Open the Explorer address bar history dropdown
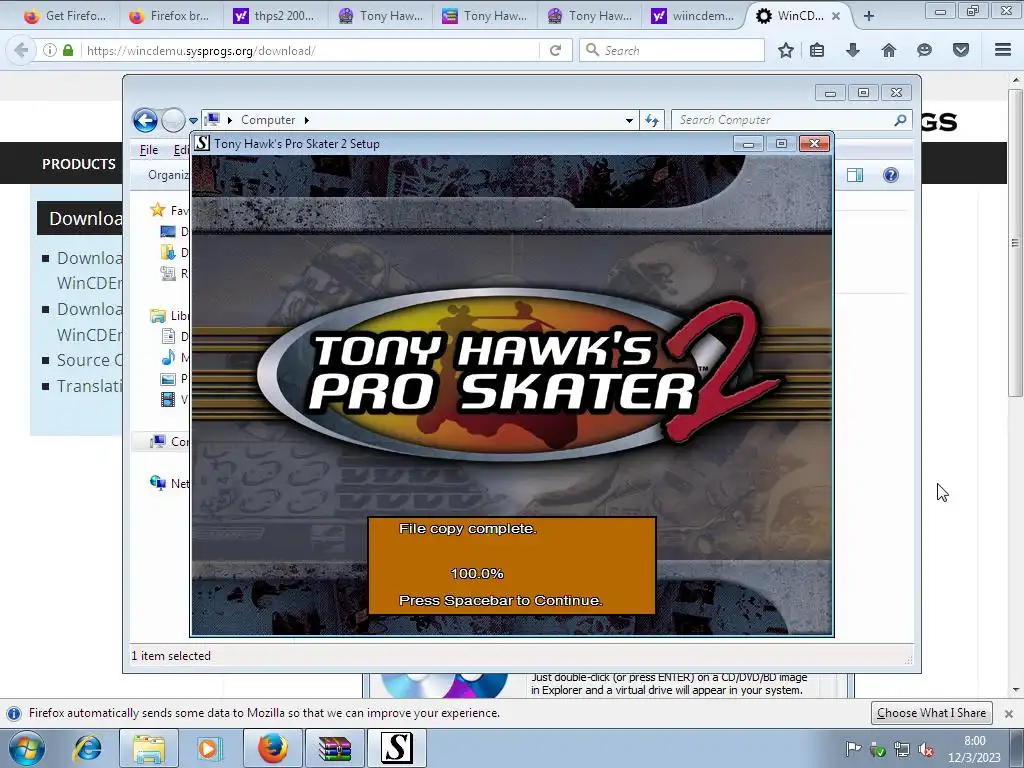Screen dimensions: 1024x768 click(629, 120)
